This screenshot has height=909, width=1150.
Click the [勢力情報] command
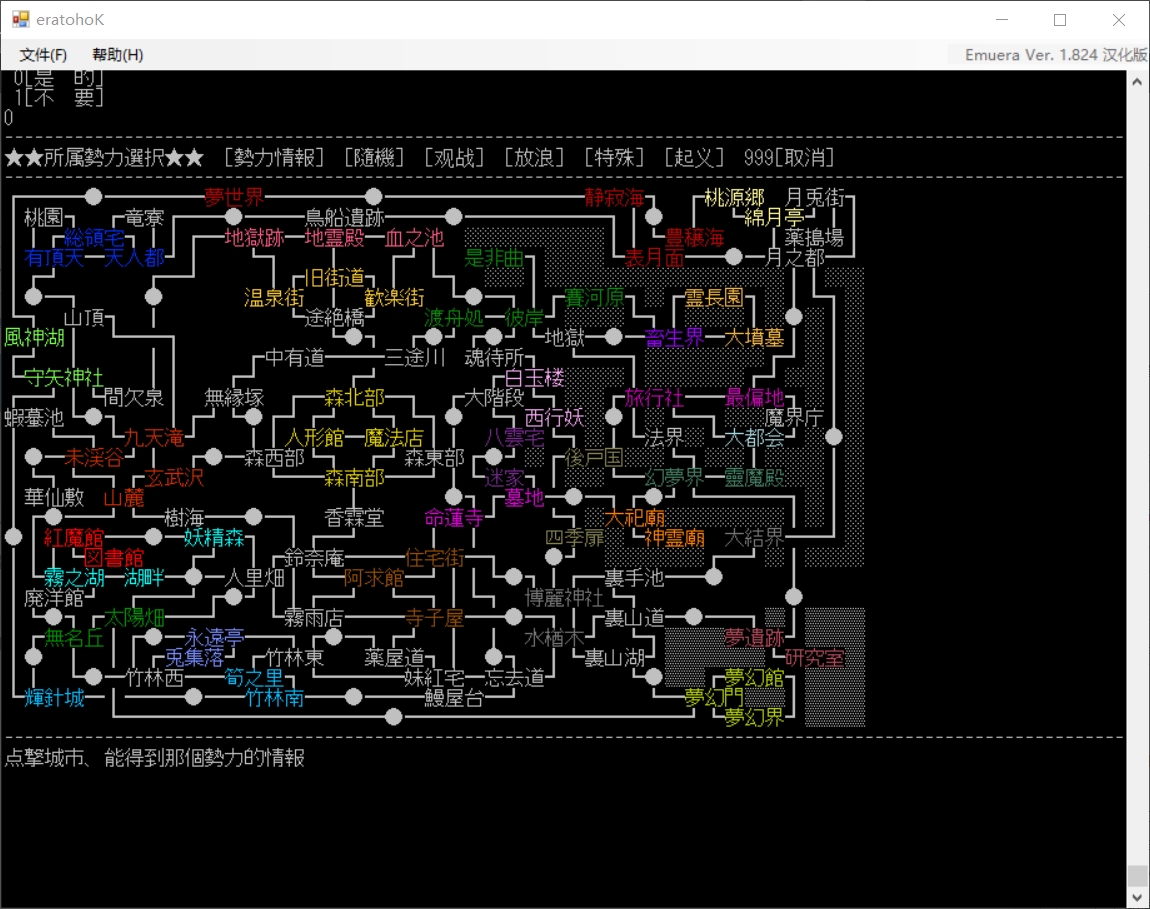(274, 158)
